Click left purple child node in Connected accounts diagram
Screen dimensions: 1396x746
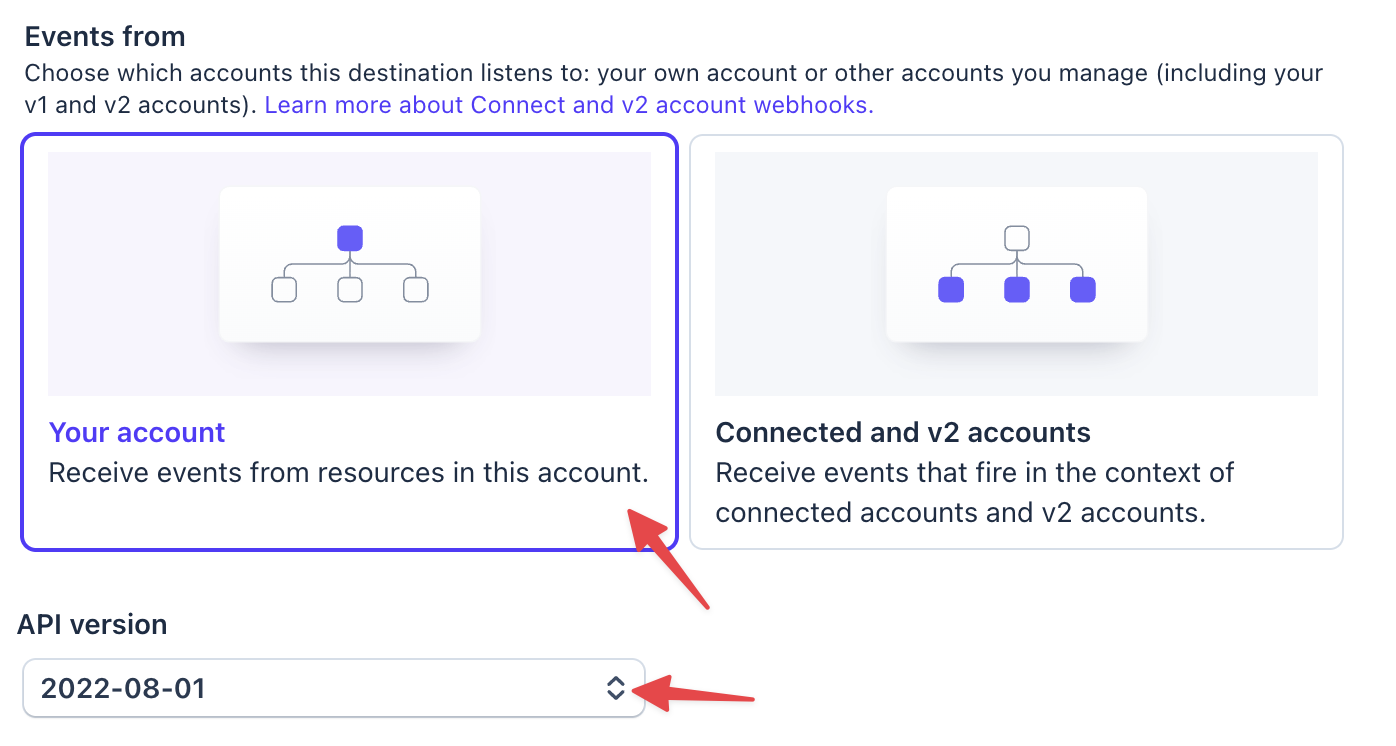[x=951, y=290]
